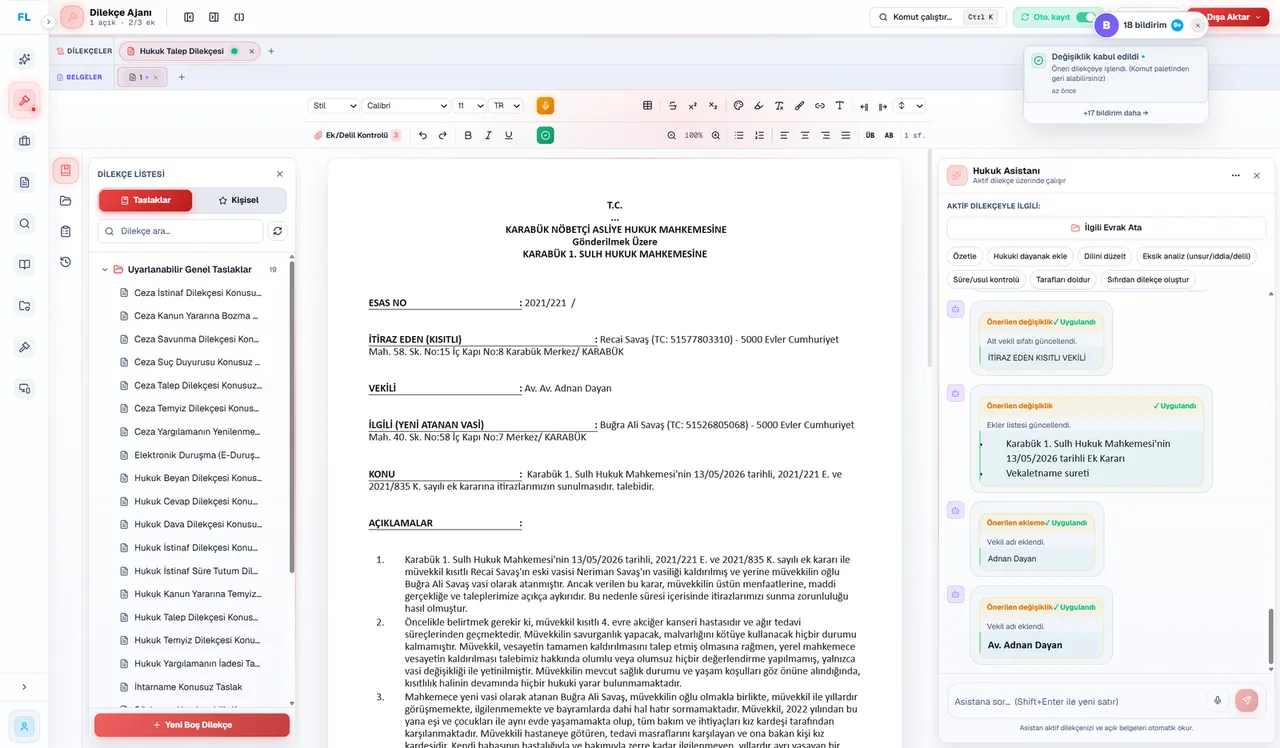Open the text color palette icon
The height and width of the screenshot is (748, 1280).
[x=739, y=105]
